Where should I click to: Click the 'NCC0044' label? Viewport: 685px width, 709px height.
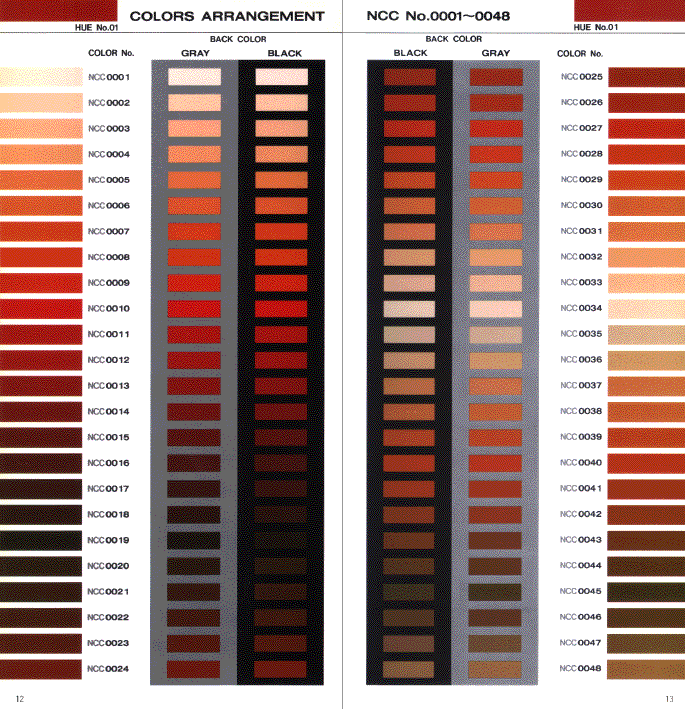pyautogui.click(x=581, y=566)
